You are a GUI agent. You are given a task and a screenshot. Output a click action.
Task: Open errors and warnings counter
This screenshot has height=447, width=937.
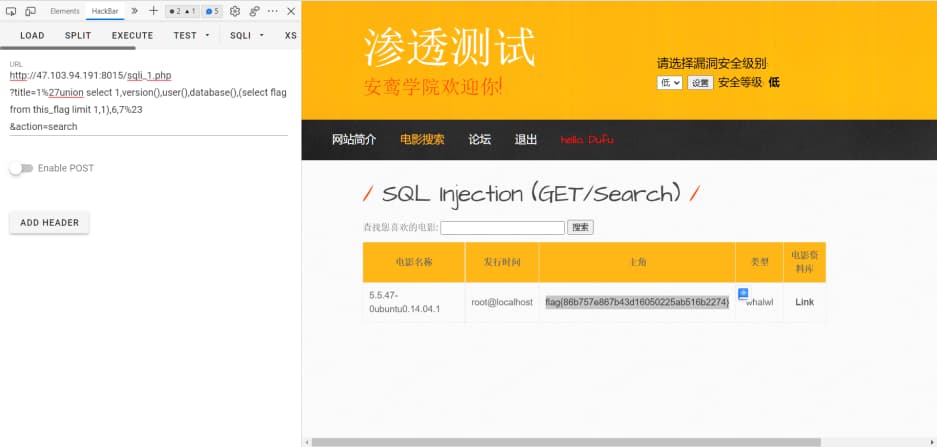(x=182, y=11)
